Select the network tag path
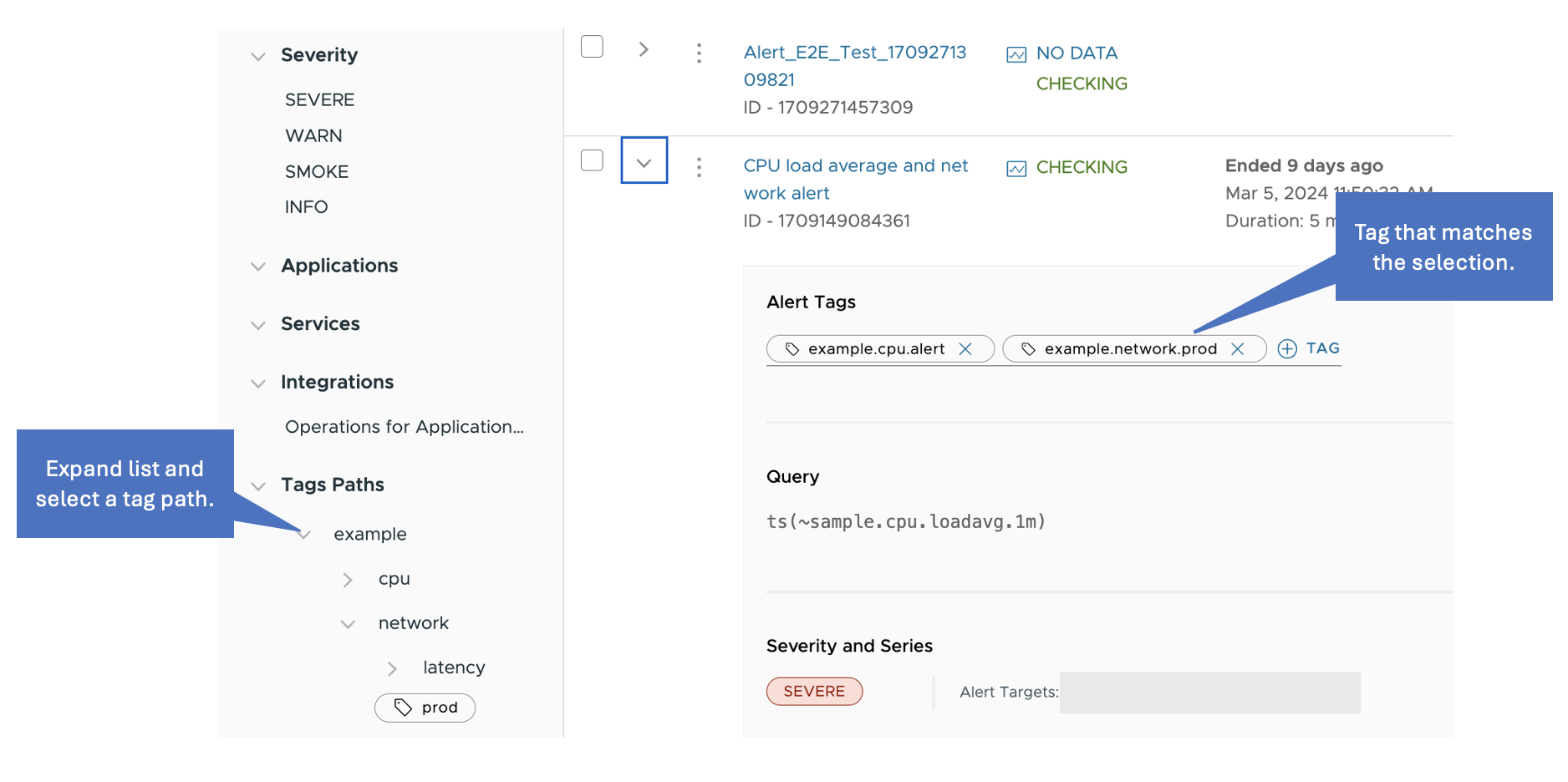The image size is (1568, 782). [x=414, y=623]
